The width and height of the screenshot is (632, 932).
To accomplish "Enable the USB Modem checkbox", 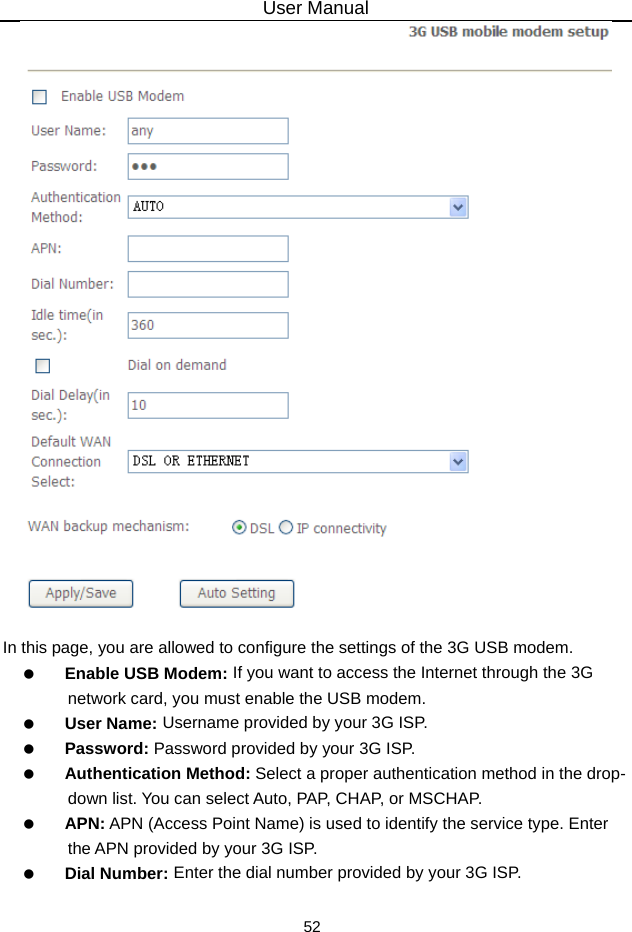I will pyautogui.click(x=39, y=97).
